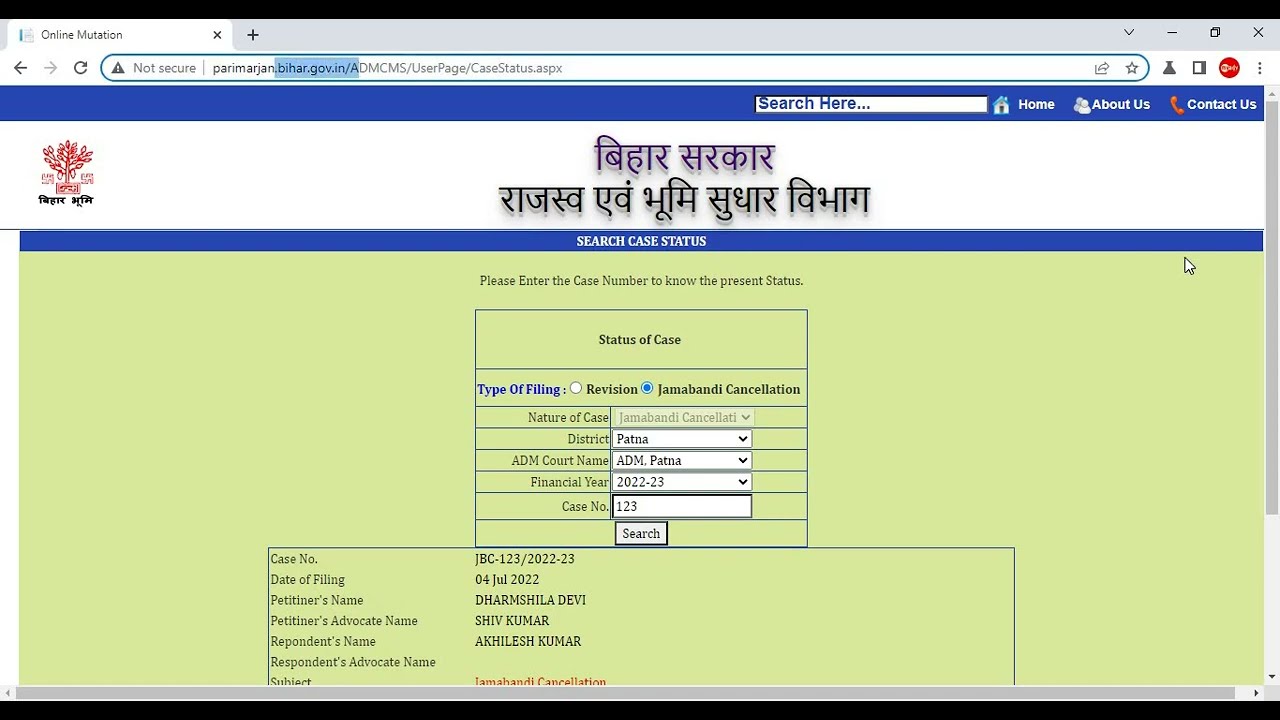Click the Bihar Bhumi tree logo
Screen dimensions: 1280x720
click(x=66, y=173)
